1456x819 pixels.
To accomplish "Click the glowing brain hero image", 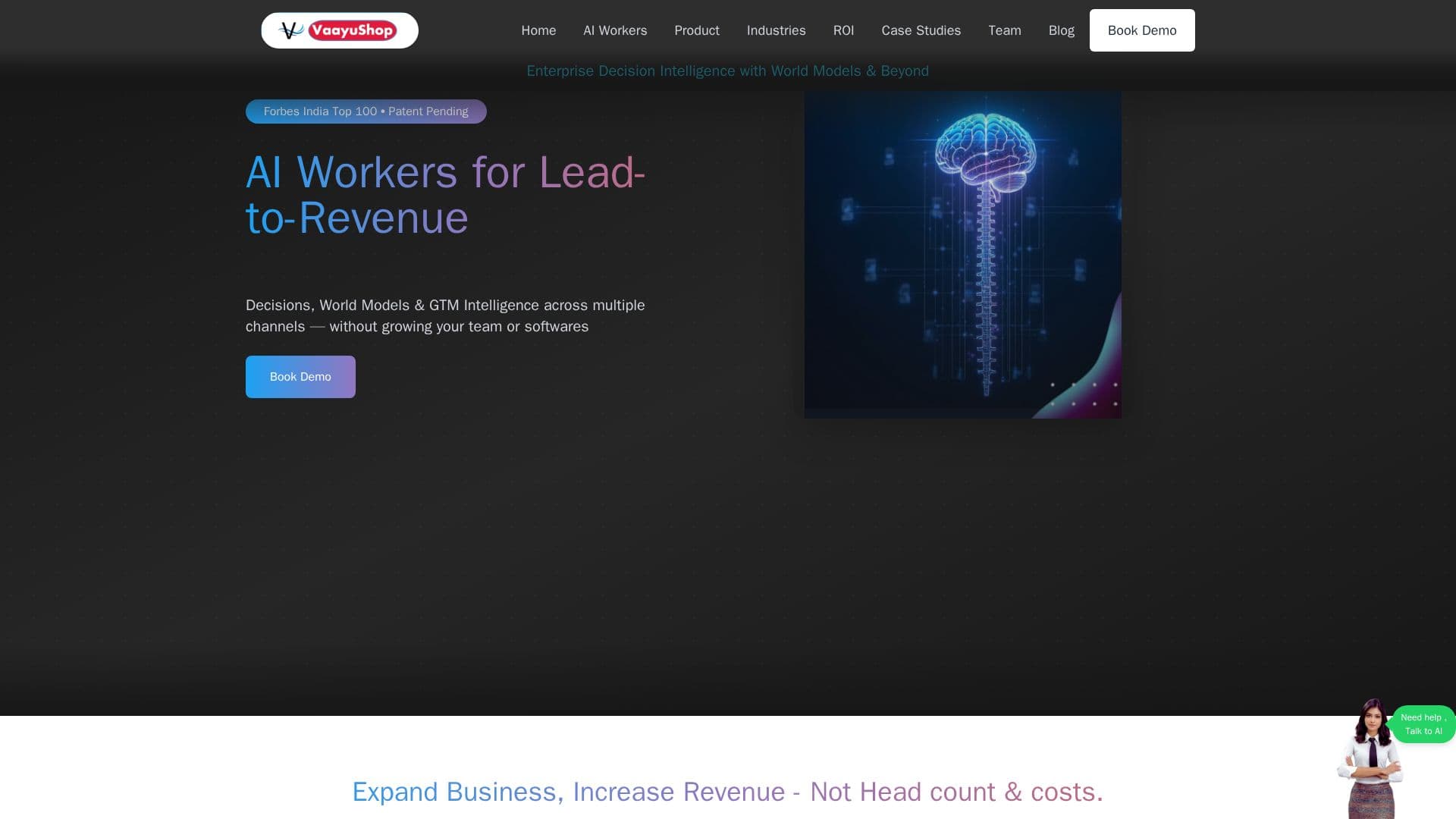I will tap(962, 255).
